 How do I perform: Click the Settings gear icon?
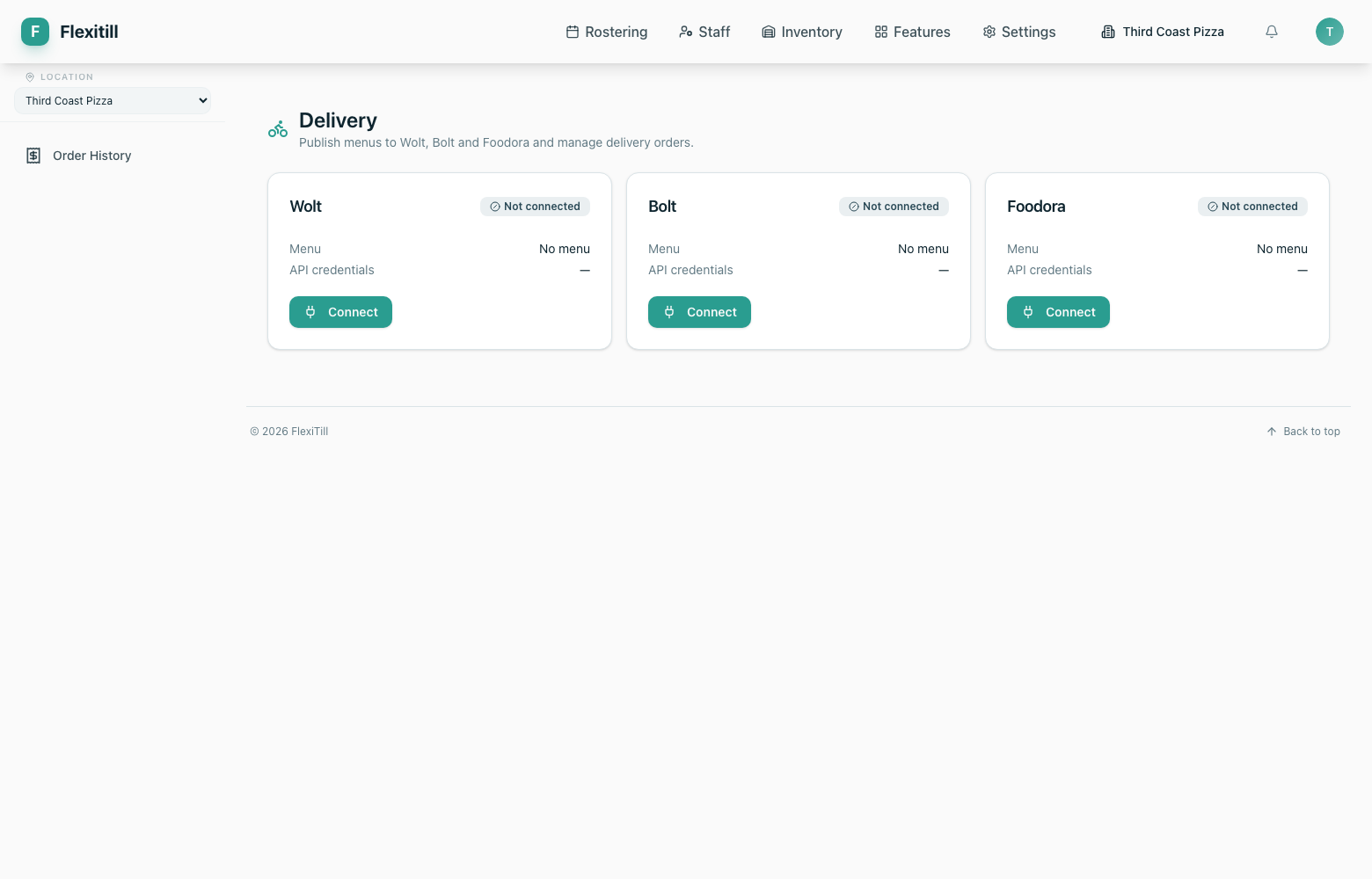coord(989,32)
